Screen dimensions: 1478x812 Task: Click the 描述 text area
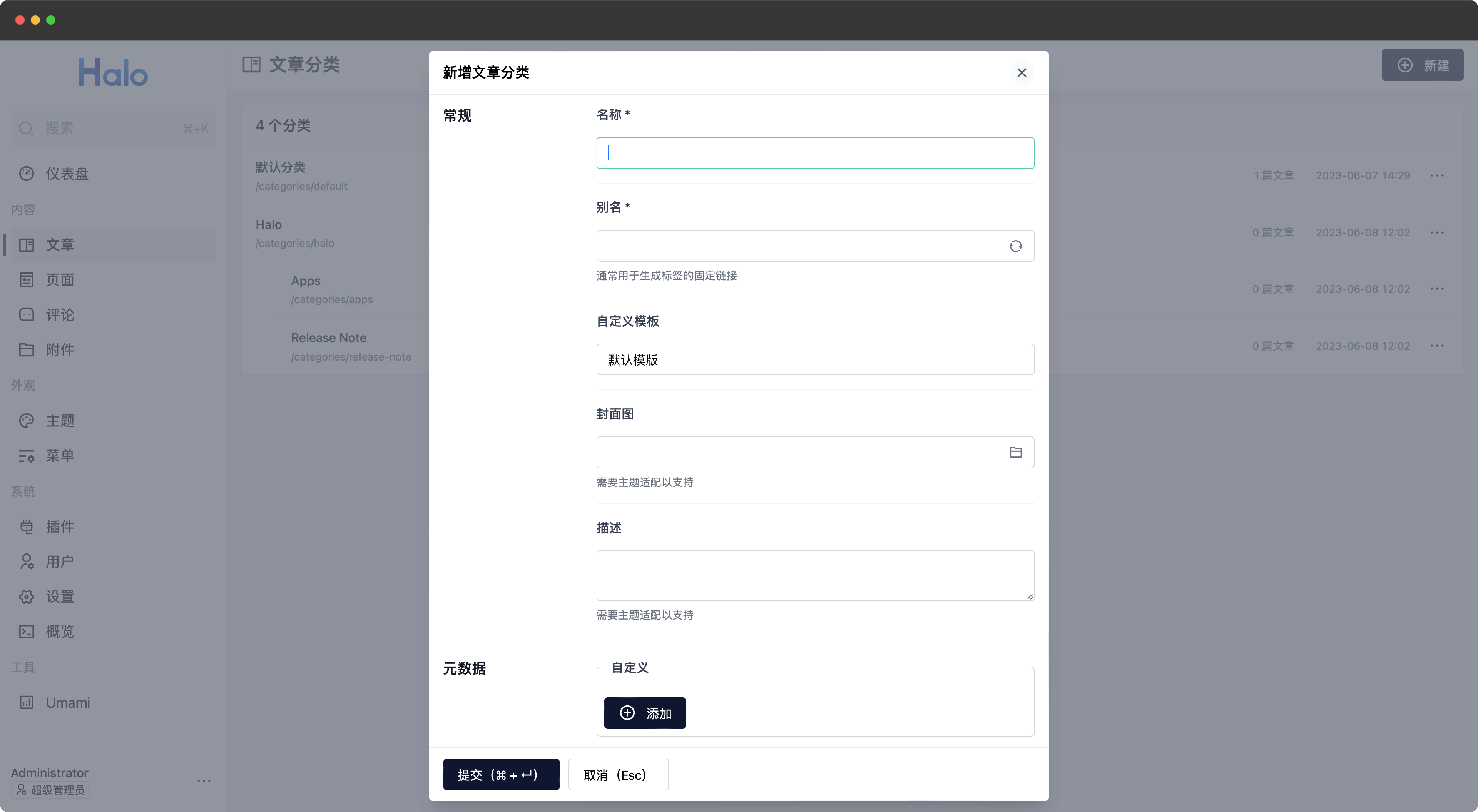815,575
